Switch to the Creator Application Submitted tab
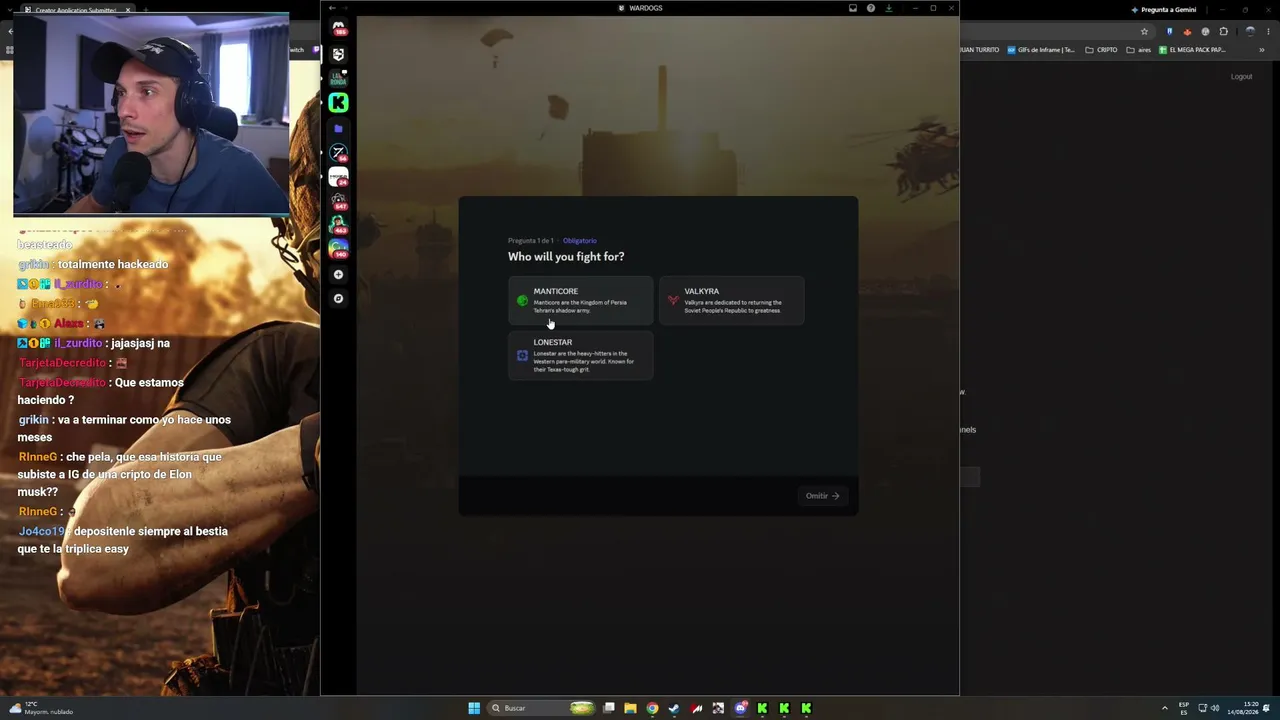Viewport: 1280px width, 720px height. pos(76,10)
